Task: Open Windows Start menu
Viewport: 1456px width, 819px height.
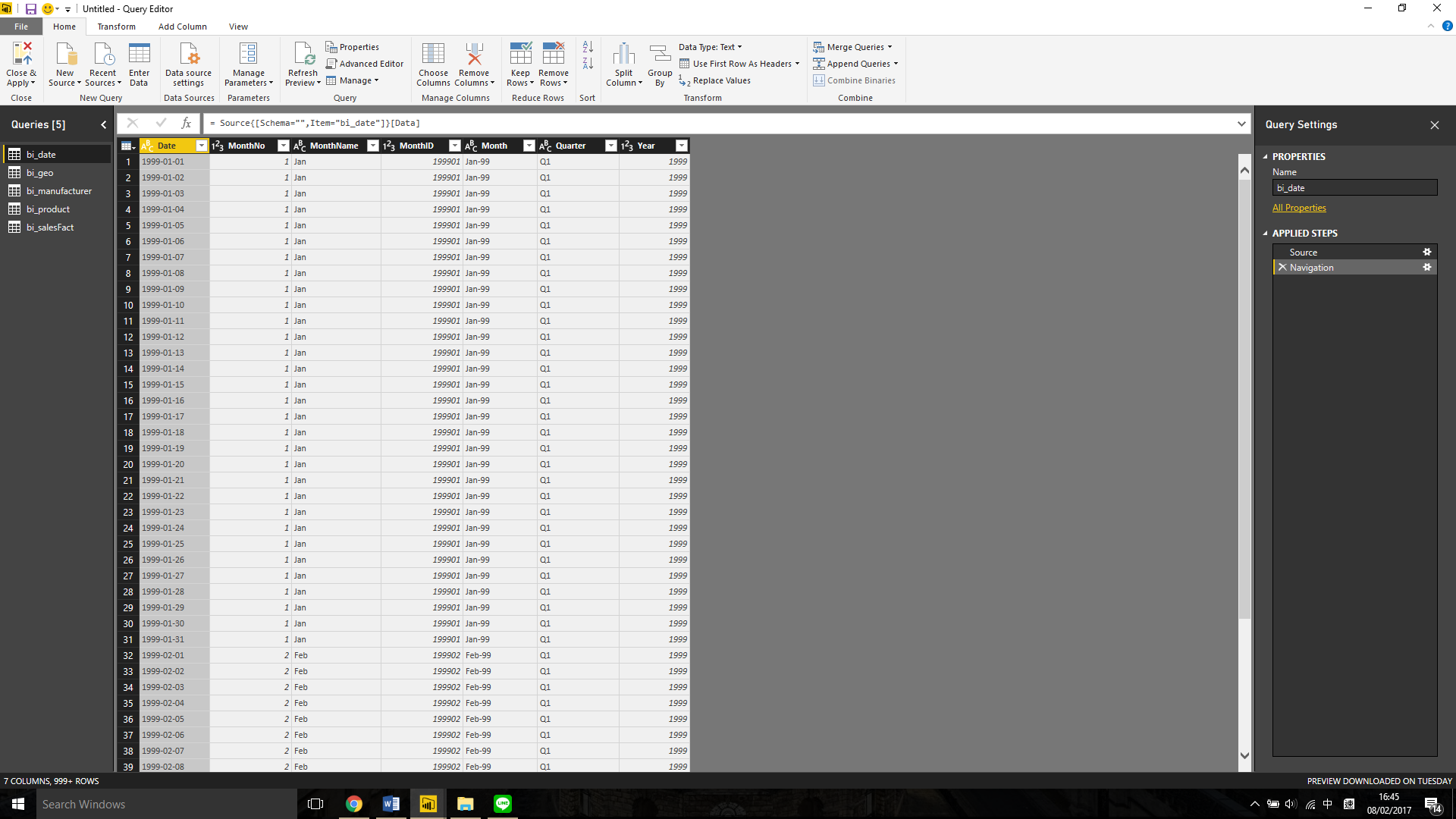Action: [18, 804]
